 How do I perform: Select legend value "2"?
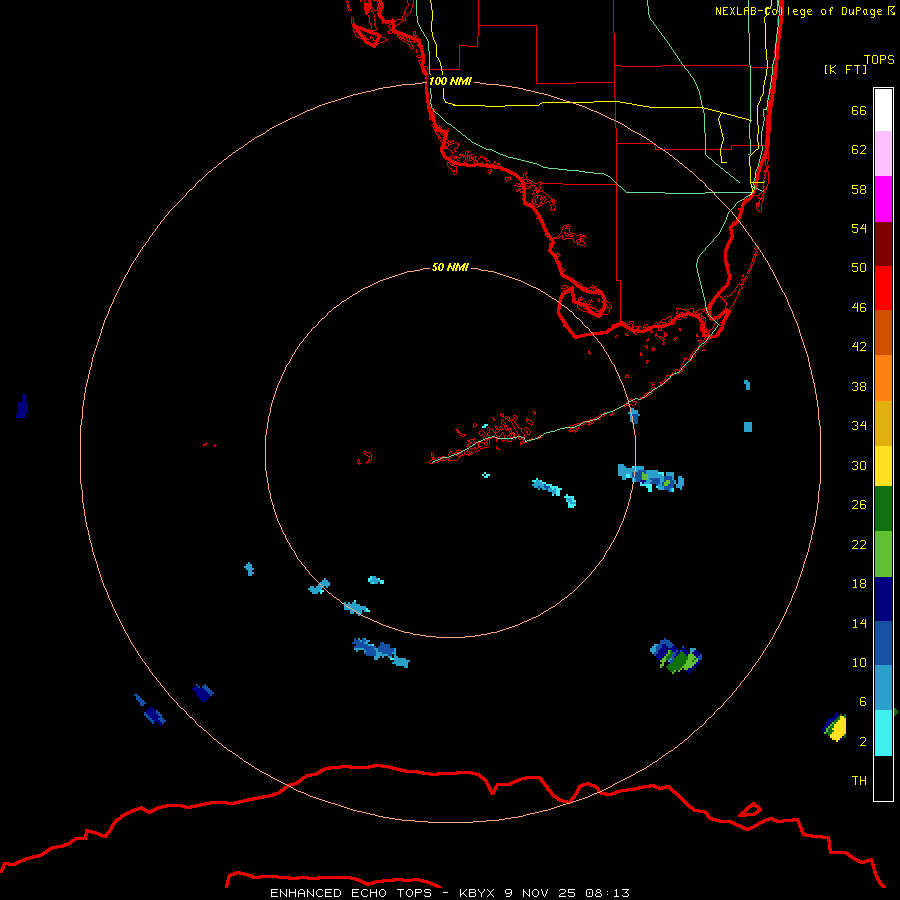point(863,742)
